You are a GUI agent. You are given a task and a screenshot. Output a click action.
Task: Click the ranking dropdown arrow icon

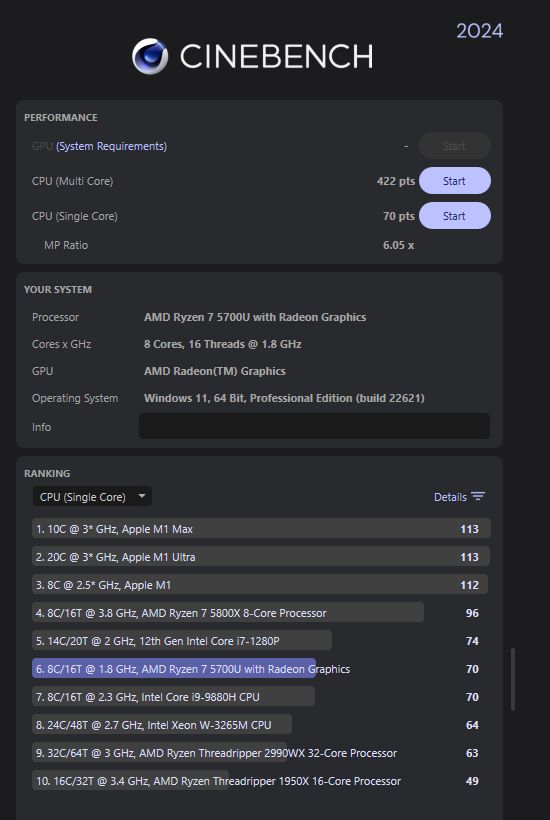[x=142, y=496]
